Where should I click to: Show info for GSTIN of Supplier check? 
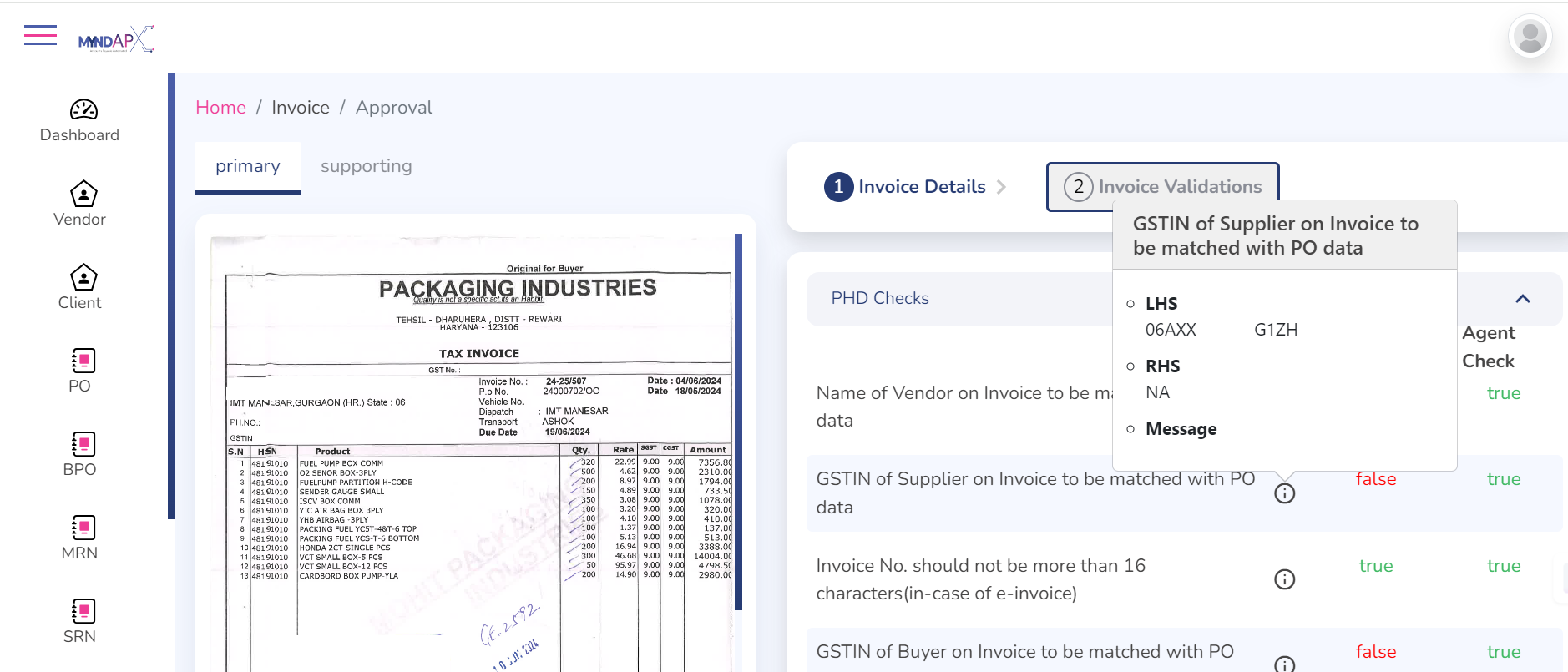point(1284,493)
